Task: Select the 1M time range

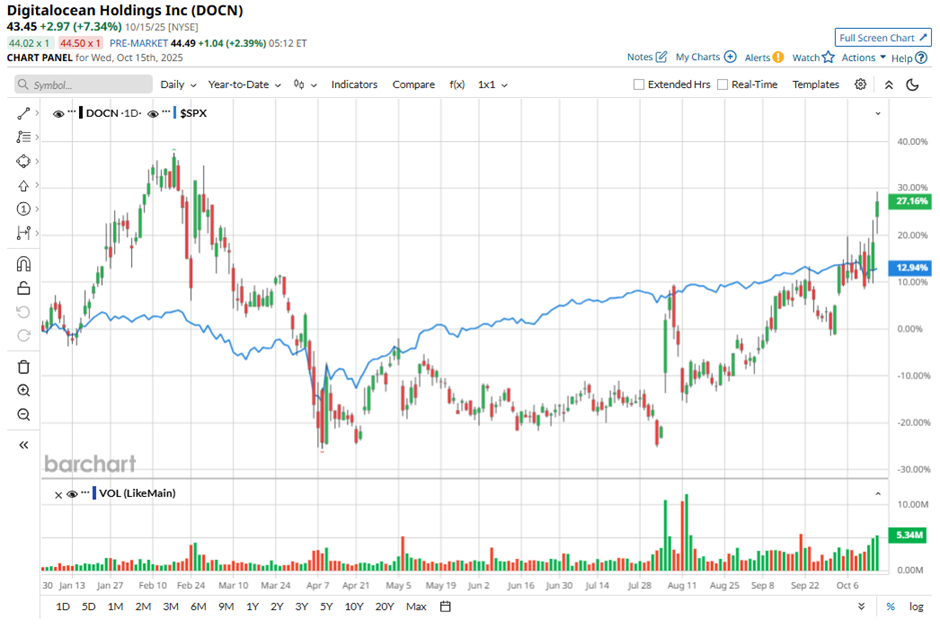Action: click(x=115, y=607)
